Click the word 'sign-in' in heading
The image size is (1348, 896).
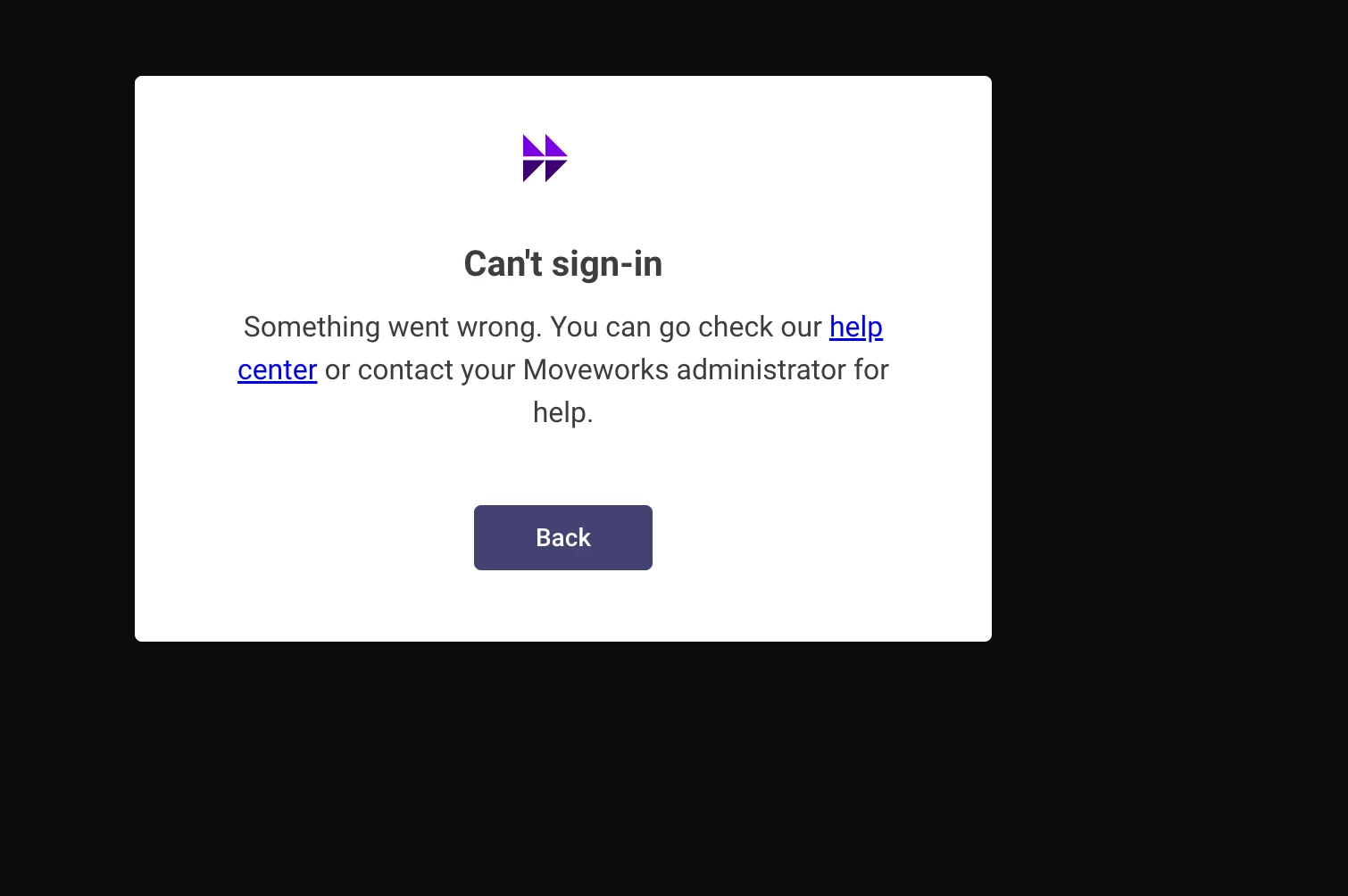pos(607,264)
